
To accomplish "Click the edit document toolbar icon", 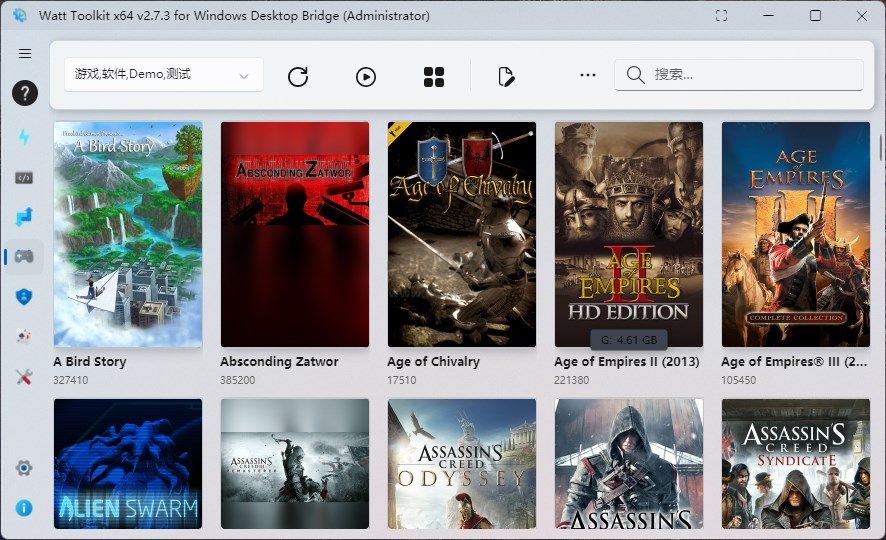I will 506,76.
